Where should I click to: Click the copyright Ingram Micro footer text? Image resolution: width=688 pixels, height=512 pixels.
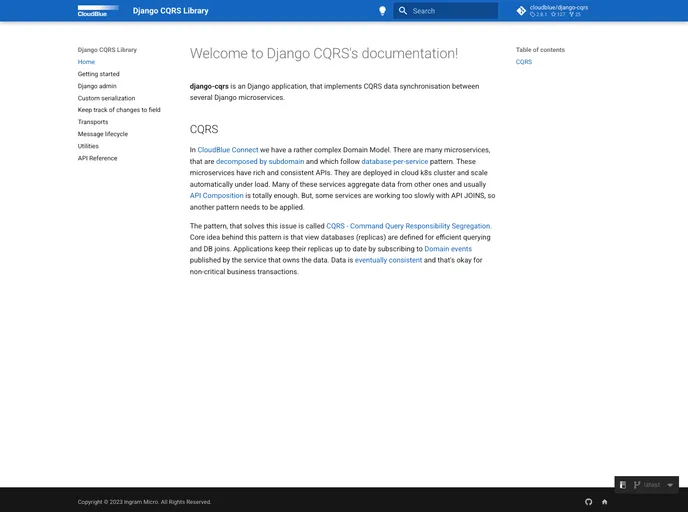click(144, 502)
